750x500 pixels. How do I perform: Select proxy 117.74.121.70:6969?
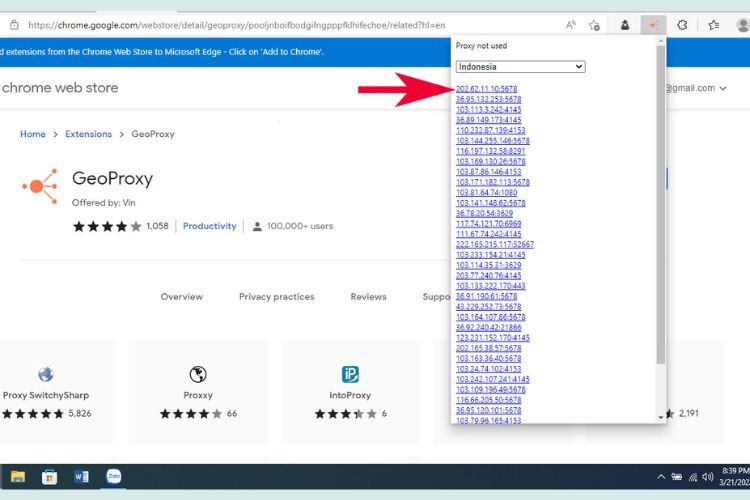tap(488, 223)
